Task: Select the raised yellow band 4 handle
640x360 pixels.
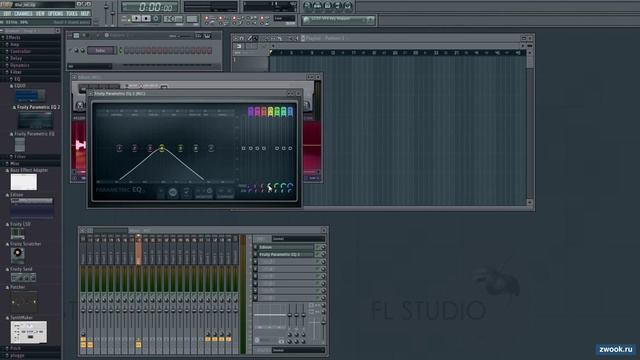Action: (x=162, y=148)
